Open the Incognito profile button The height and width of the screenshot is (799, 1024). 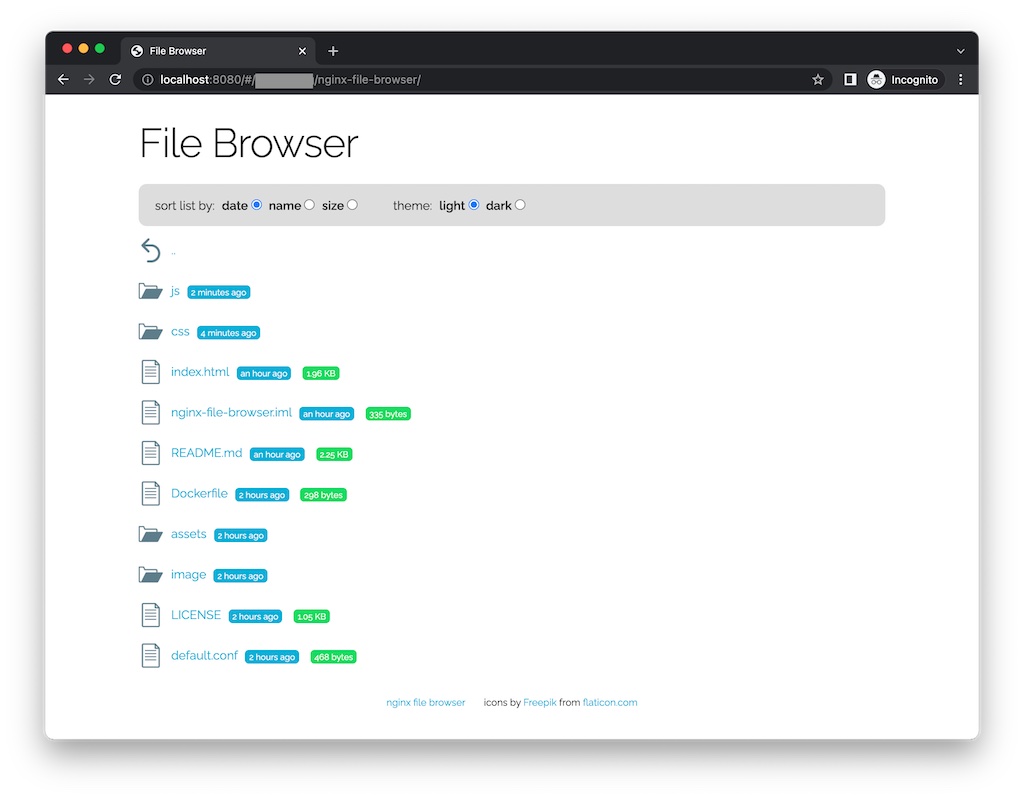point(904,80)
